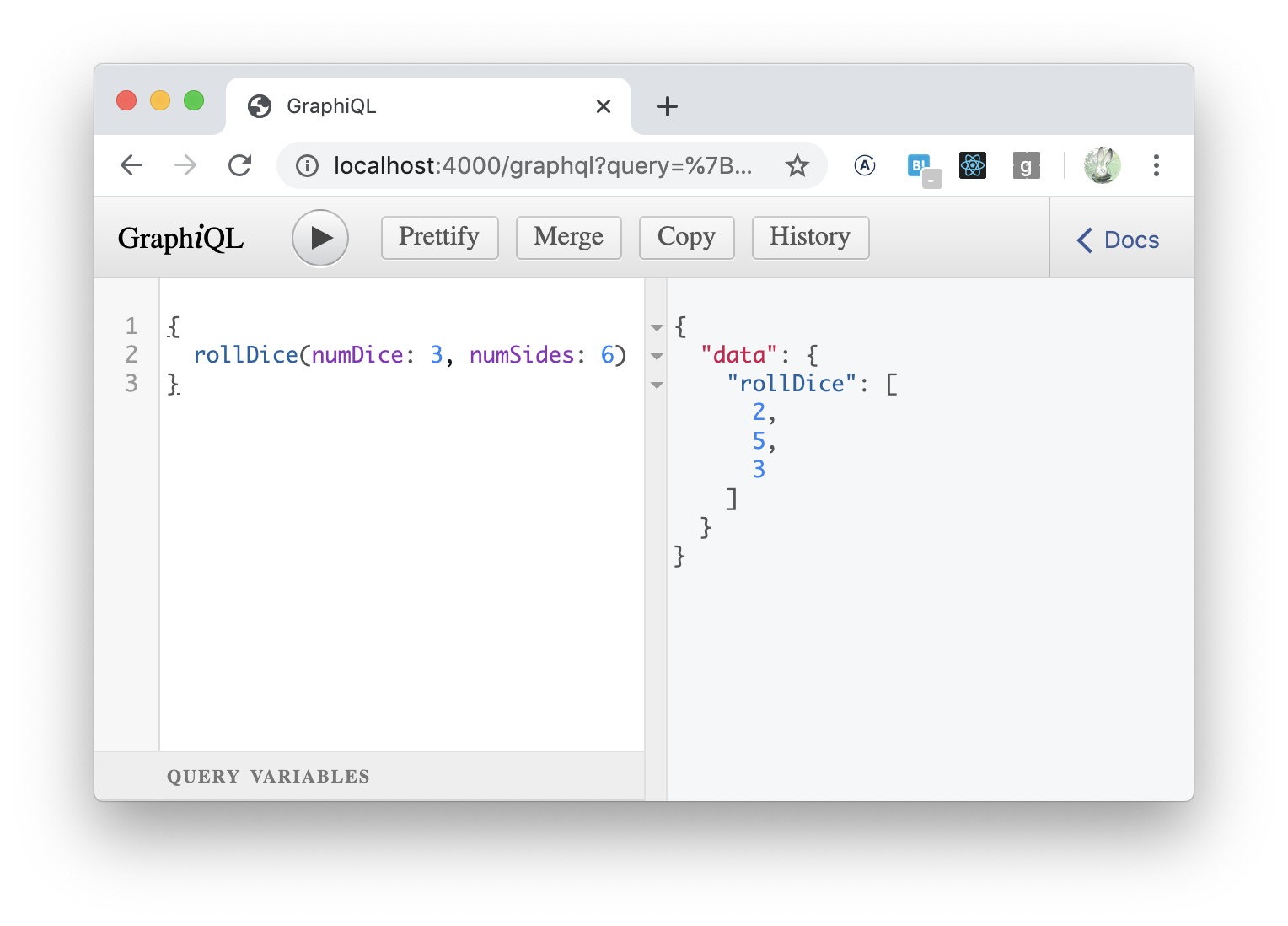
Task: Open the profile avatar menu
Action: point(1102,165)
